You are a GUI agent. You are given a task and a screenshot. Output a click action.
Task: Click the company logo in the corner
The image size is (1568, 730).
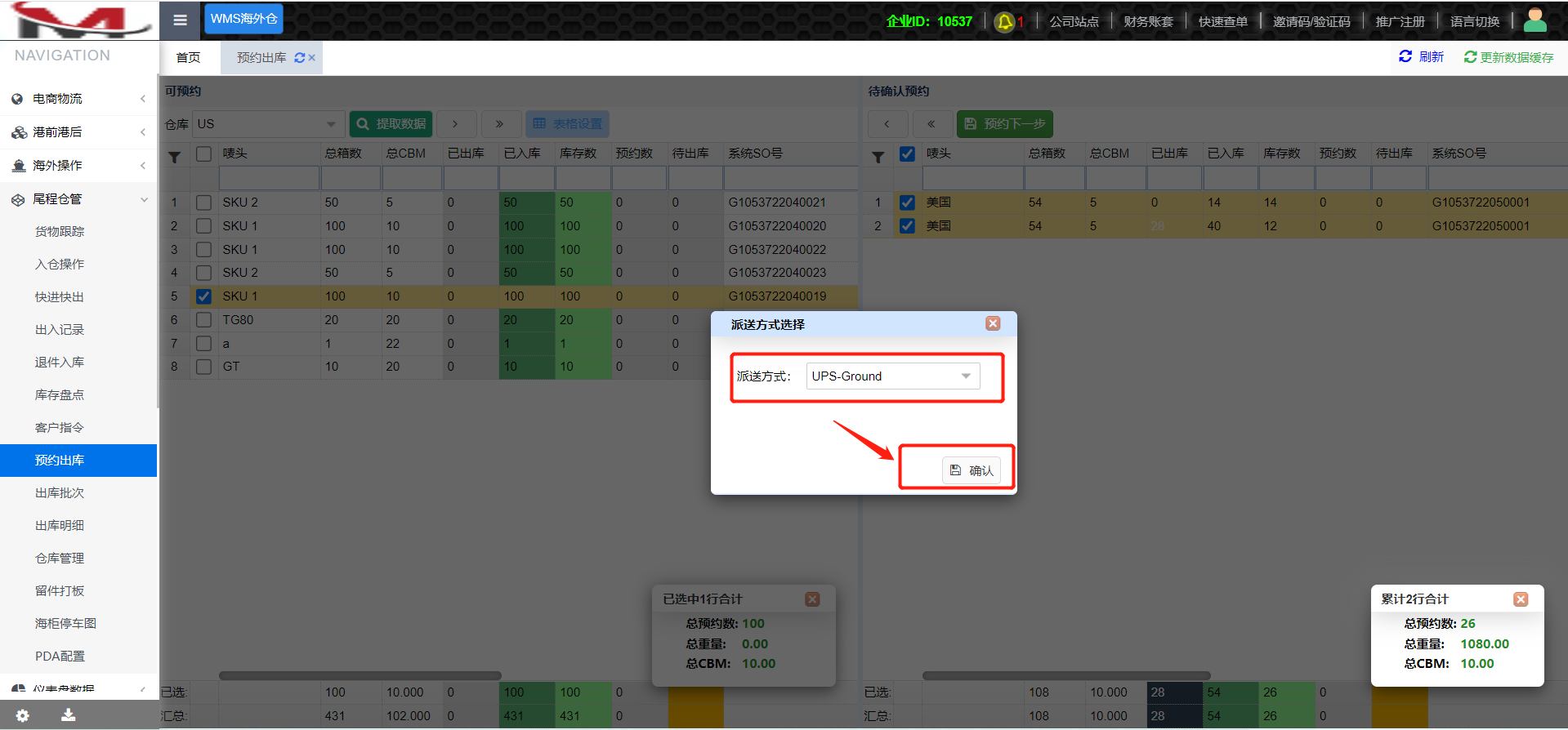(x=79, y=20)
